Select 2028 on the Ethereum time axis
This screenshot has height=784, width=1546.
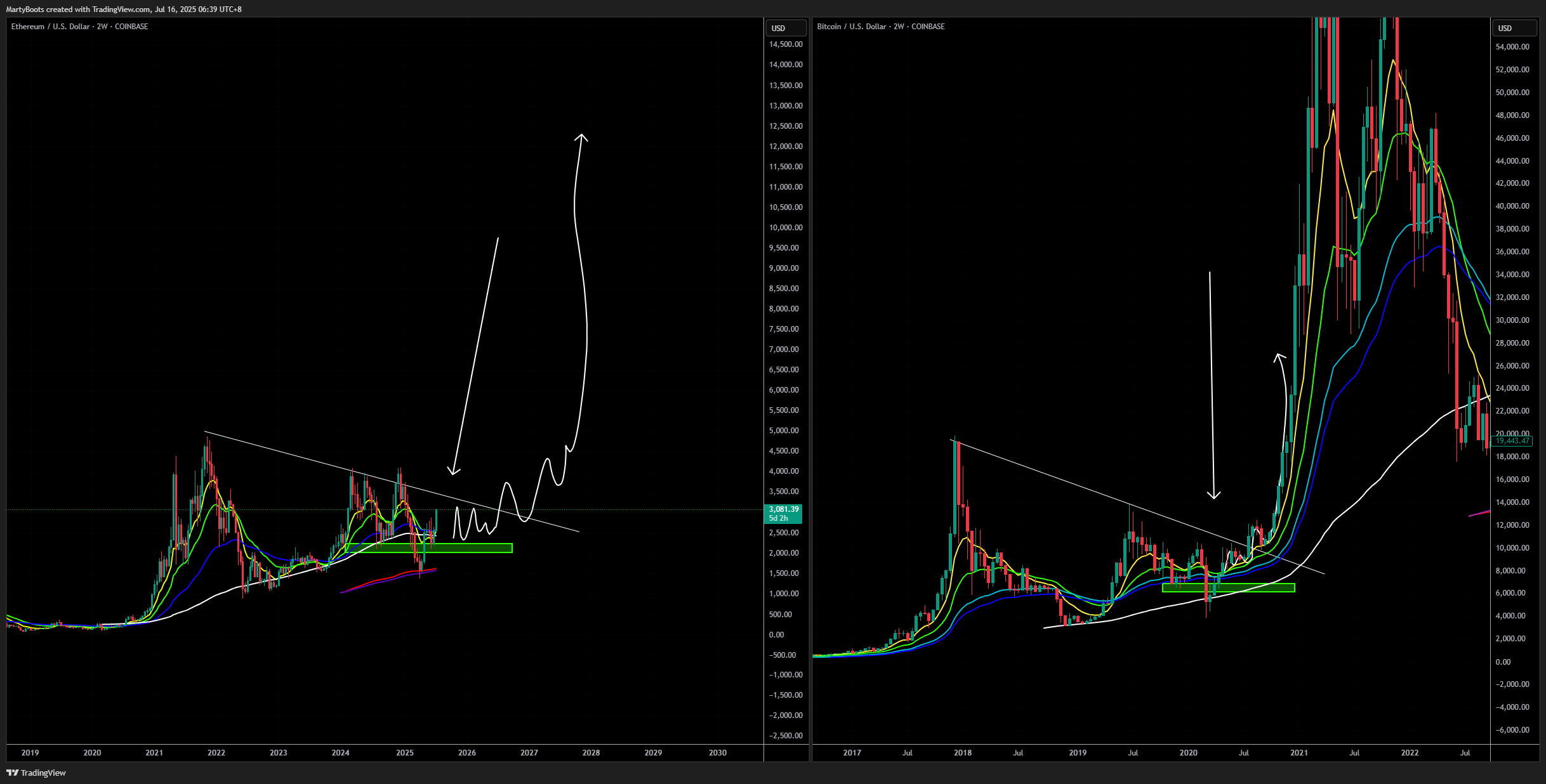click(591, 753)
